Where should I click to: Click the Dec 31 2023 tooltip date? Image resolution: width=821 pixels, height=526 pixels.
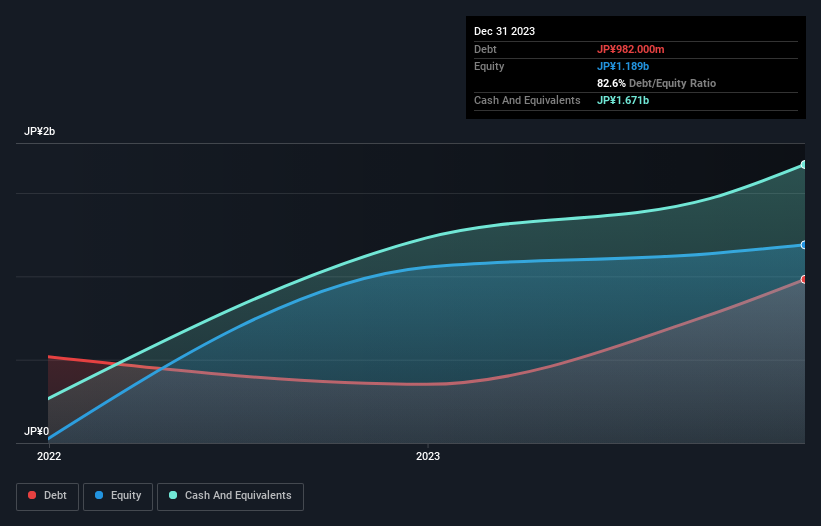(x=504, y=31)
